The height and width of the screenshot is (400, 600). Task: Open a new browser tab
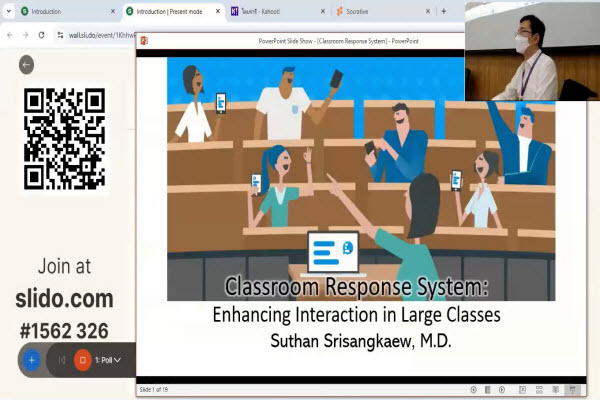pos(443,11)
